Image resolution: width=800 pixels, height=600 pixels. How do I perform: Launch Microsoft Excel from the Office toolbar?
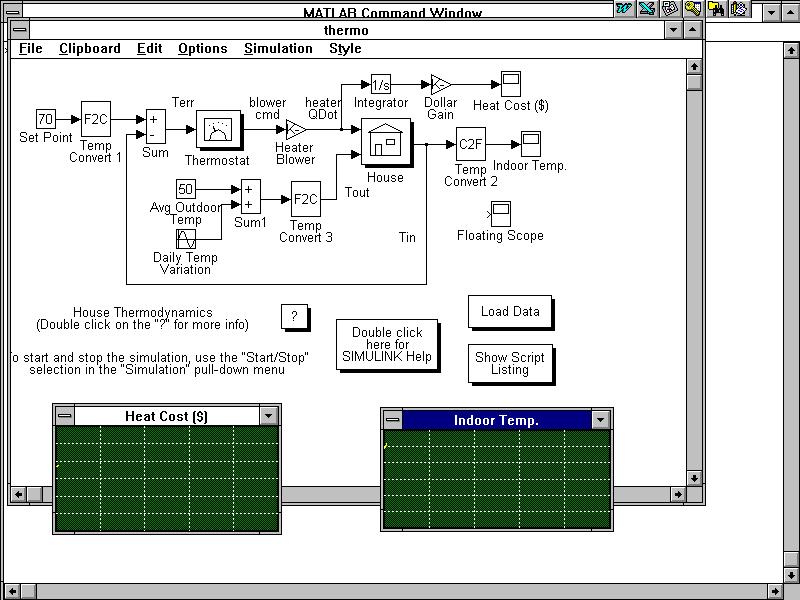(647, 8)
